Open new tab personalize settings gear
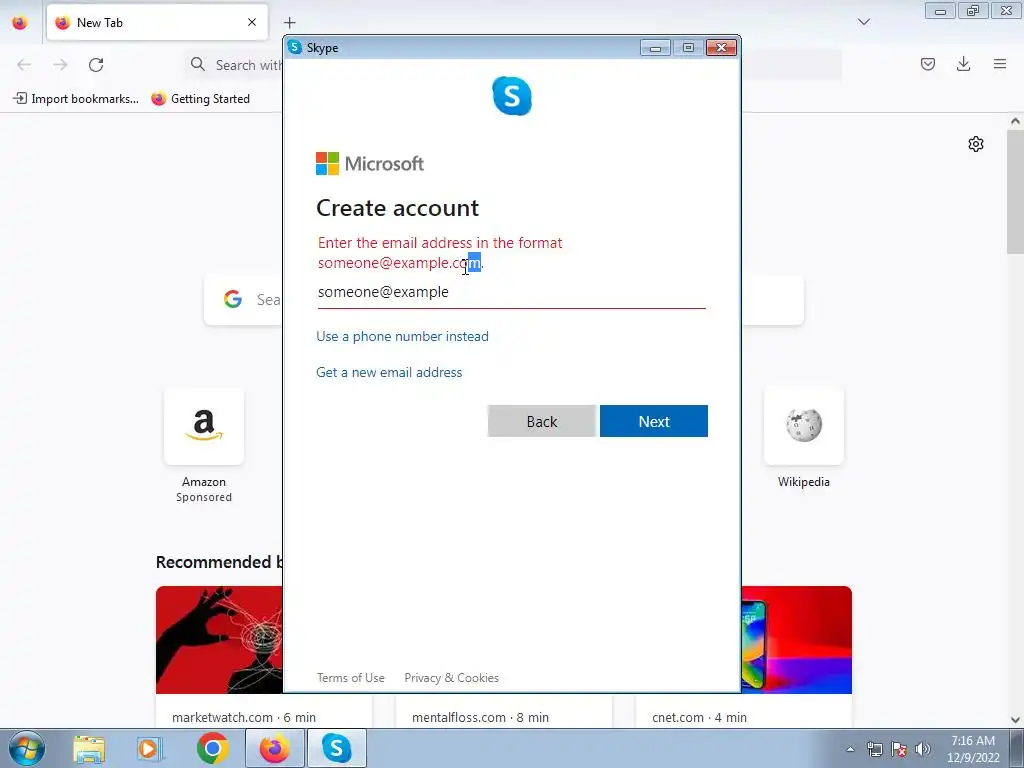 click(976, 144)
